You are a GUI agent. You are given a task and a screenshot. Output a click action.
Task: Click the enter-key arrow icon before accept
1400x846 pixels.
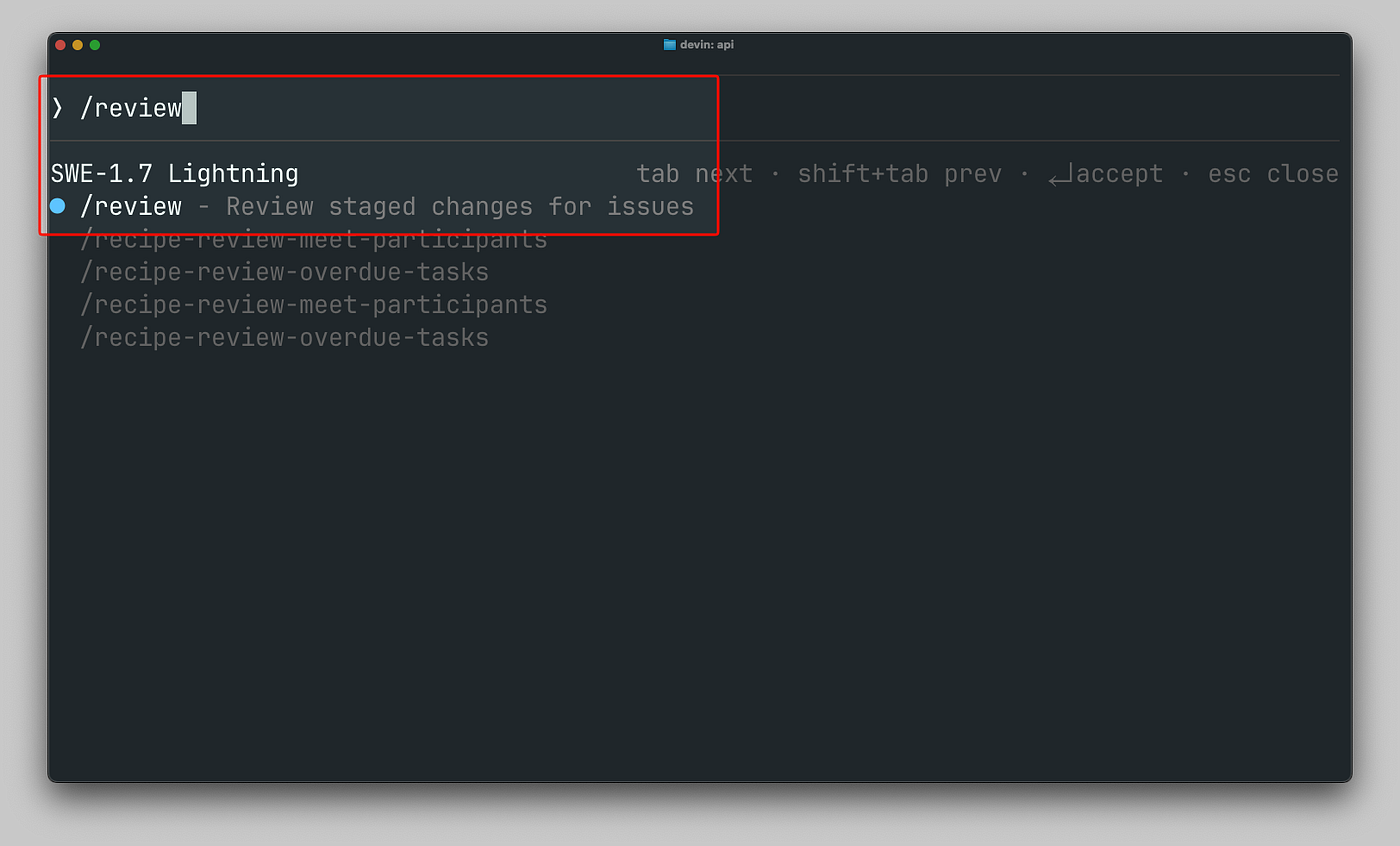click(x=1060, y=176)
